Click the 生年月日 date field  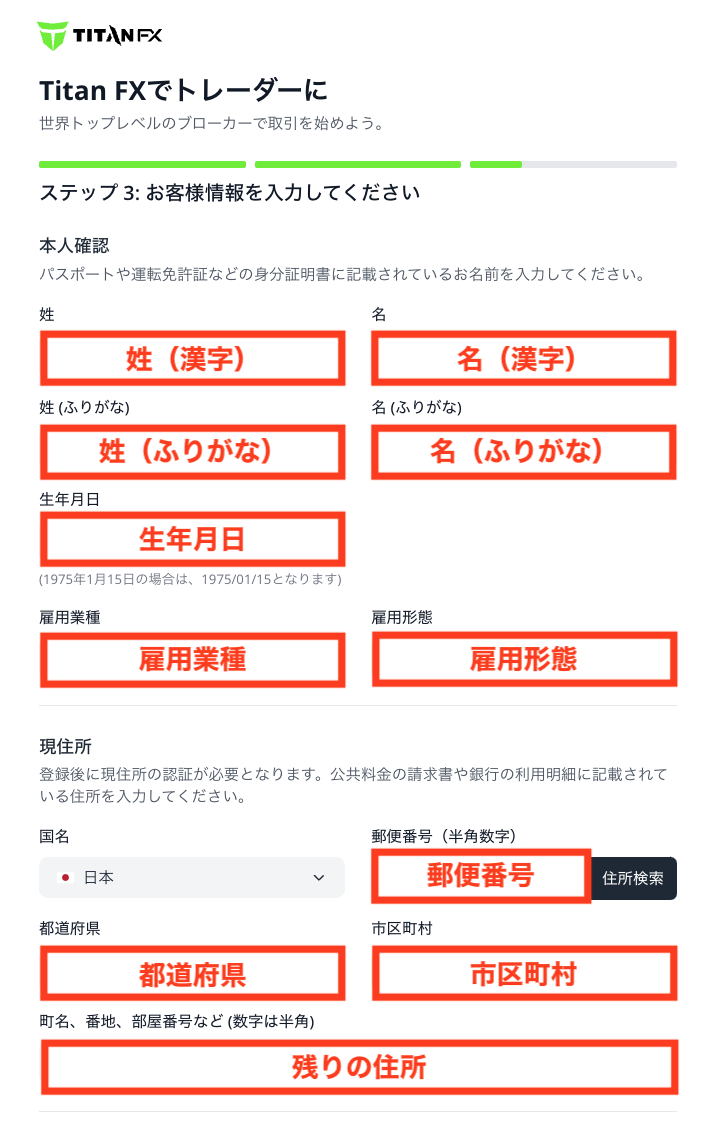tap(192, 539)
